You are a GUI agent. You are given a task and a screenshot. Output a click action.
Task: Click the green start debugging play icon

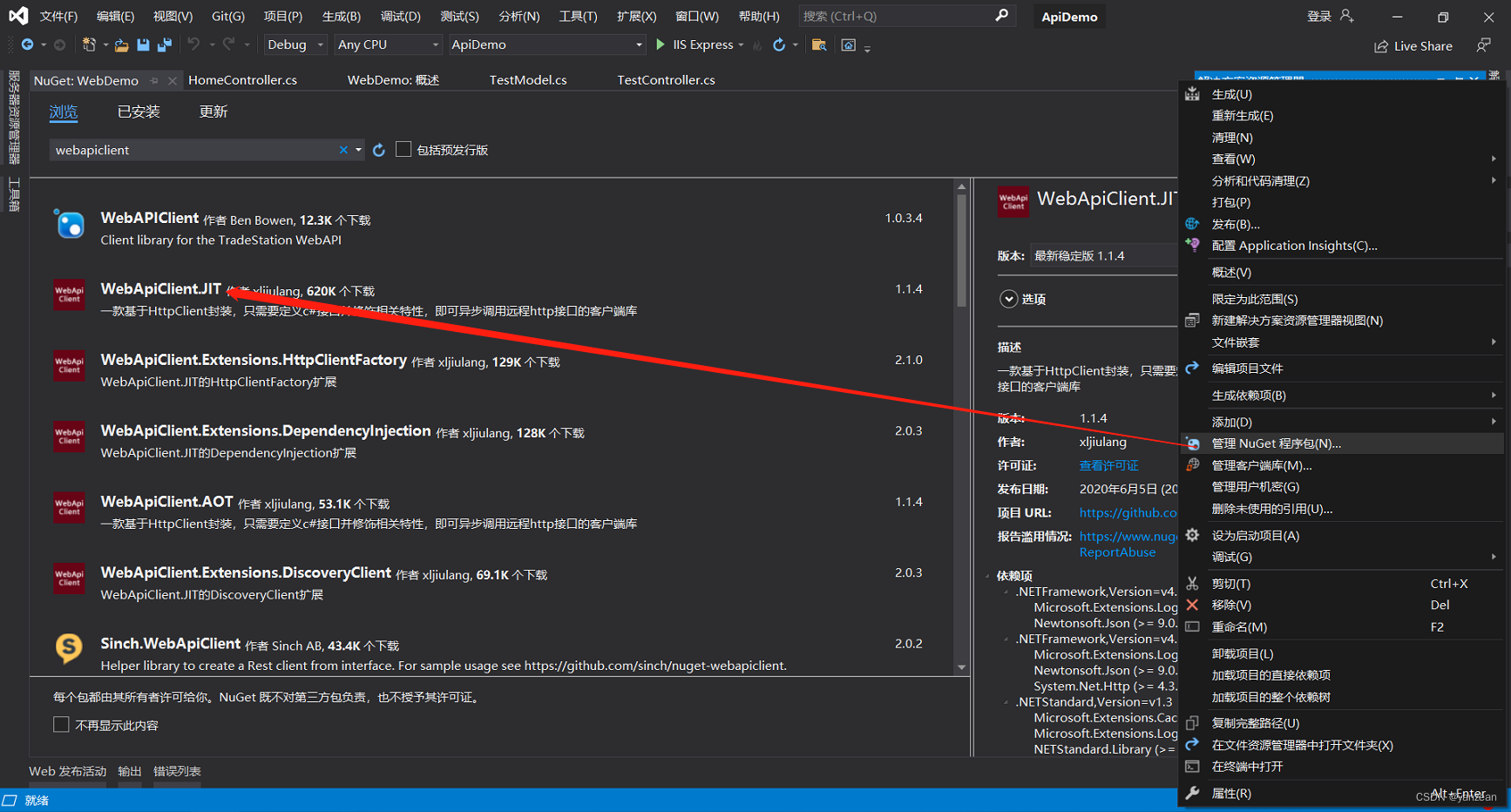tap(661, 44)
